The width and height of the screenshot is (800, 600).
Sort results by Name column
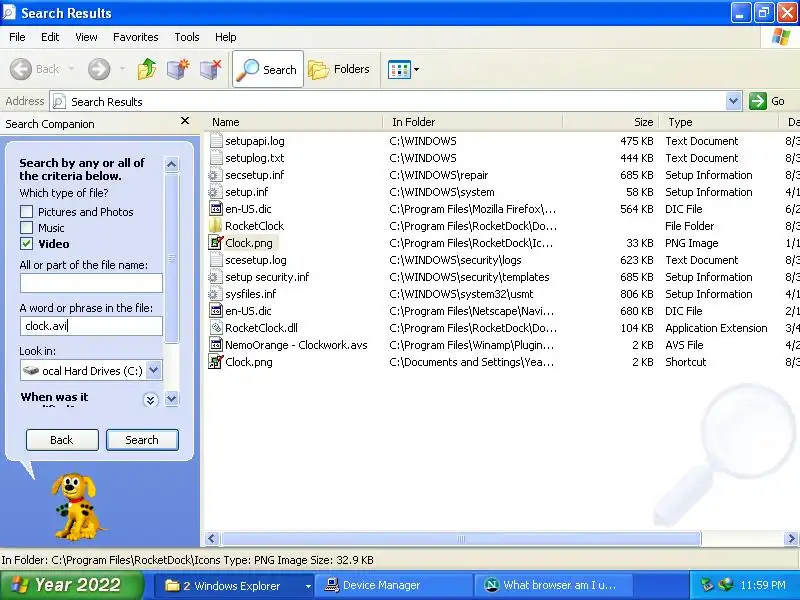(x=294, y=122)
